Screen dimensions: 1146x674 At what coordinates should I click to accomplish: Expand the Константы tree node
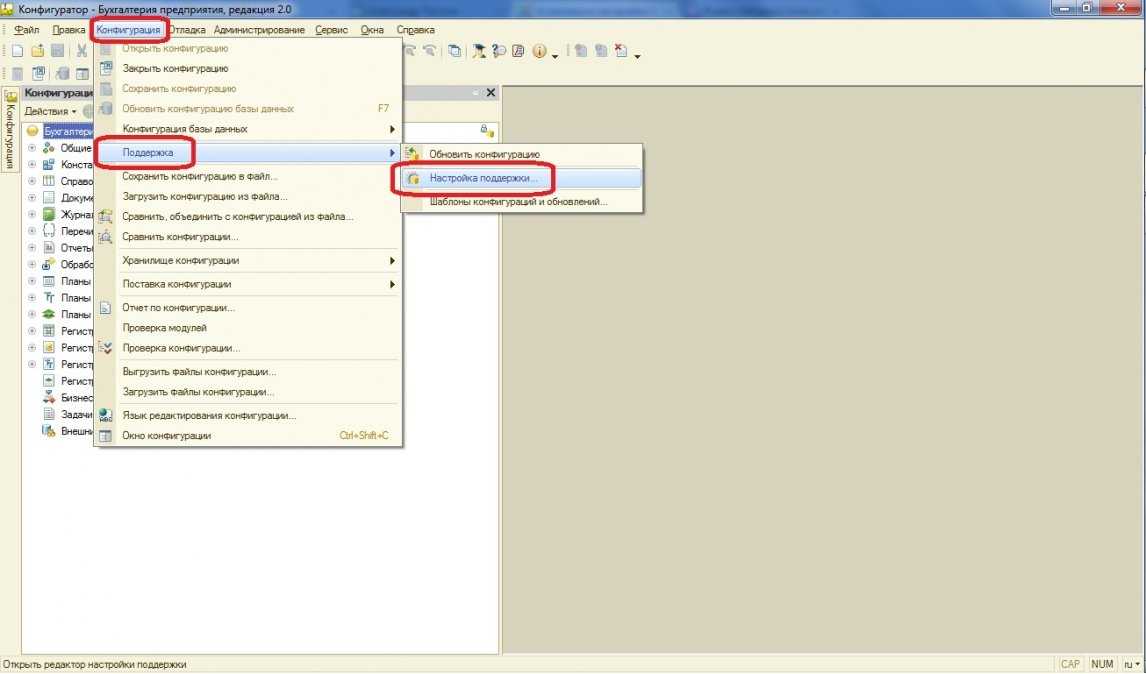pyautogui.click(x=32, y=164)
